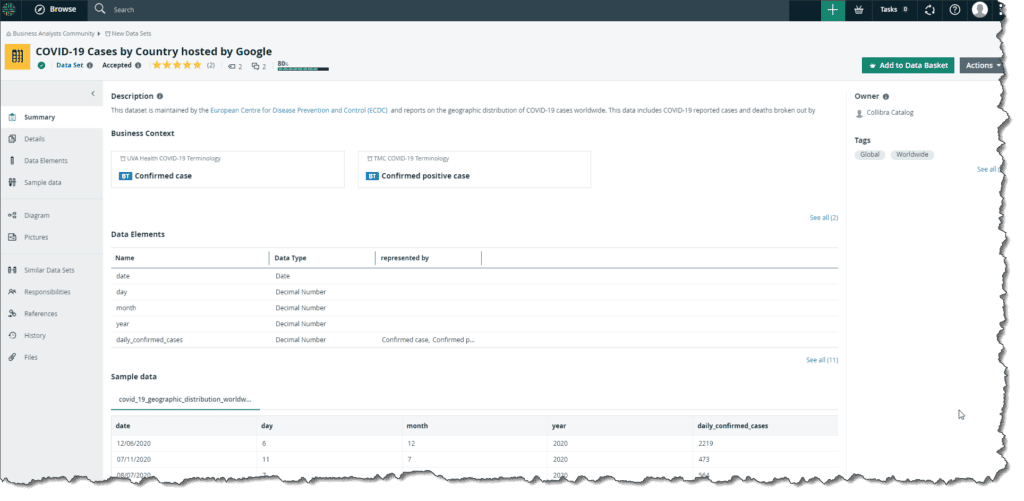
Task: Click the month data element row
Action: (474, 308)
